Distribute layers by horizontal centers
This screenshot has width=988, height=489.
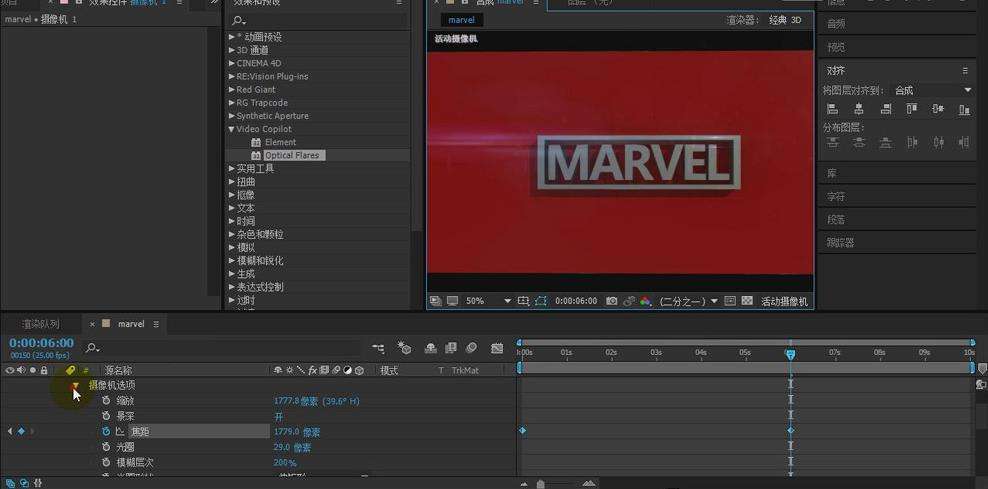pos(938,142)
